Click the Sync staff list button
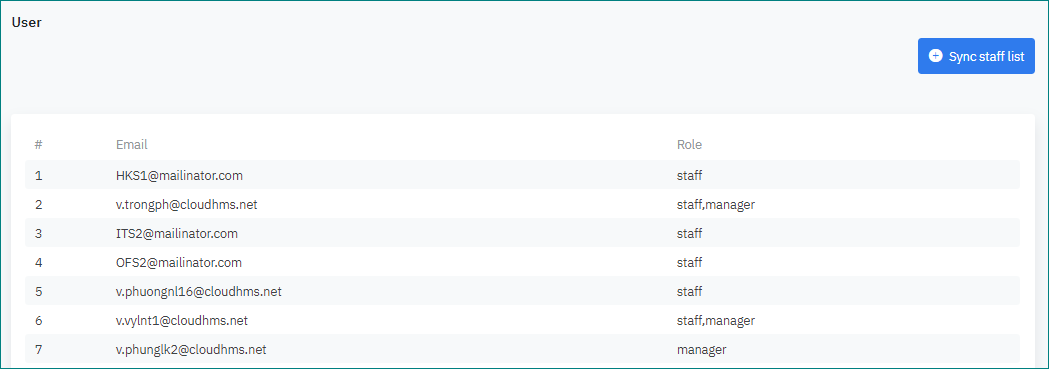 976,56
